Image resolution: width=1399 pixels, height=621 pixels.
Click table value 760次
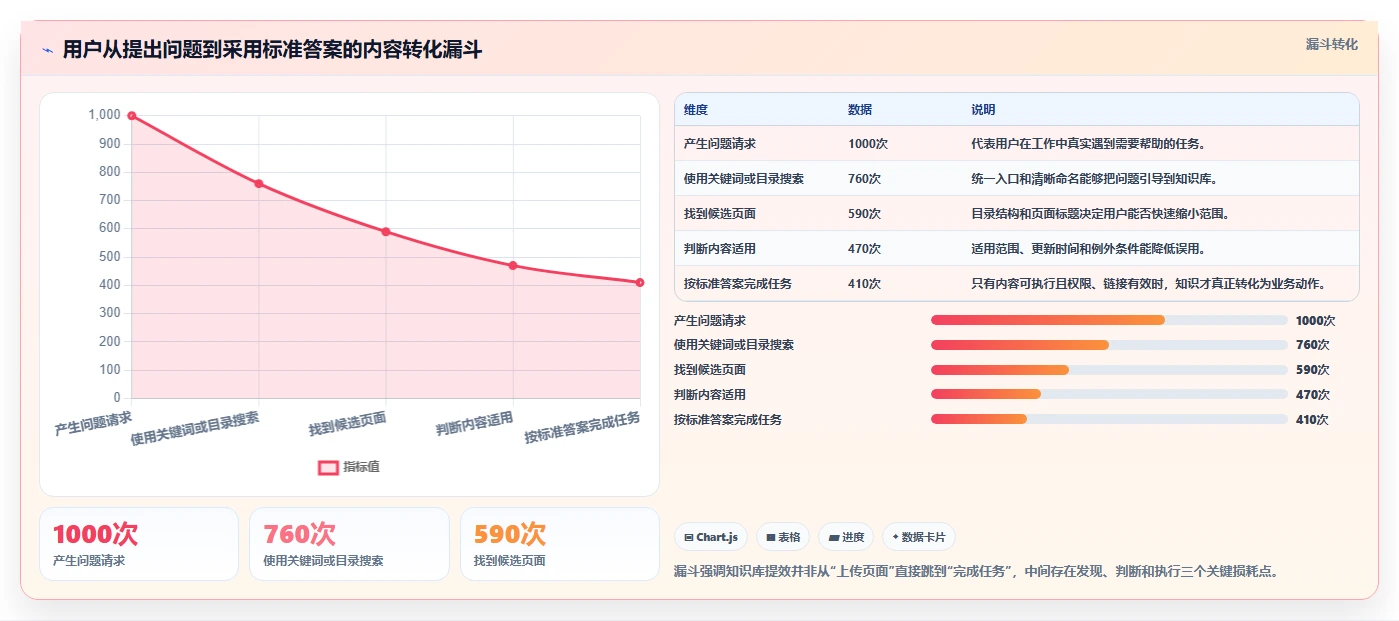(x=864, y=179)
